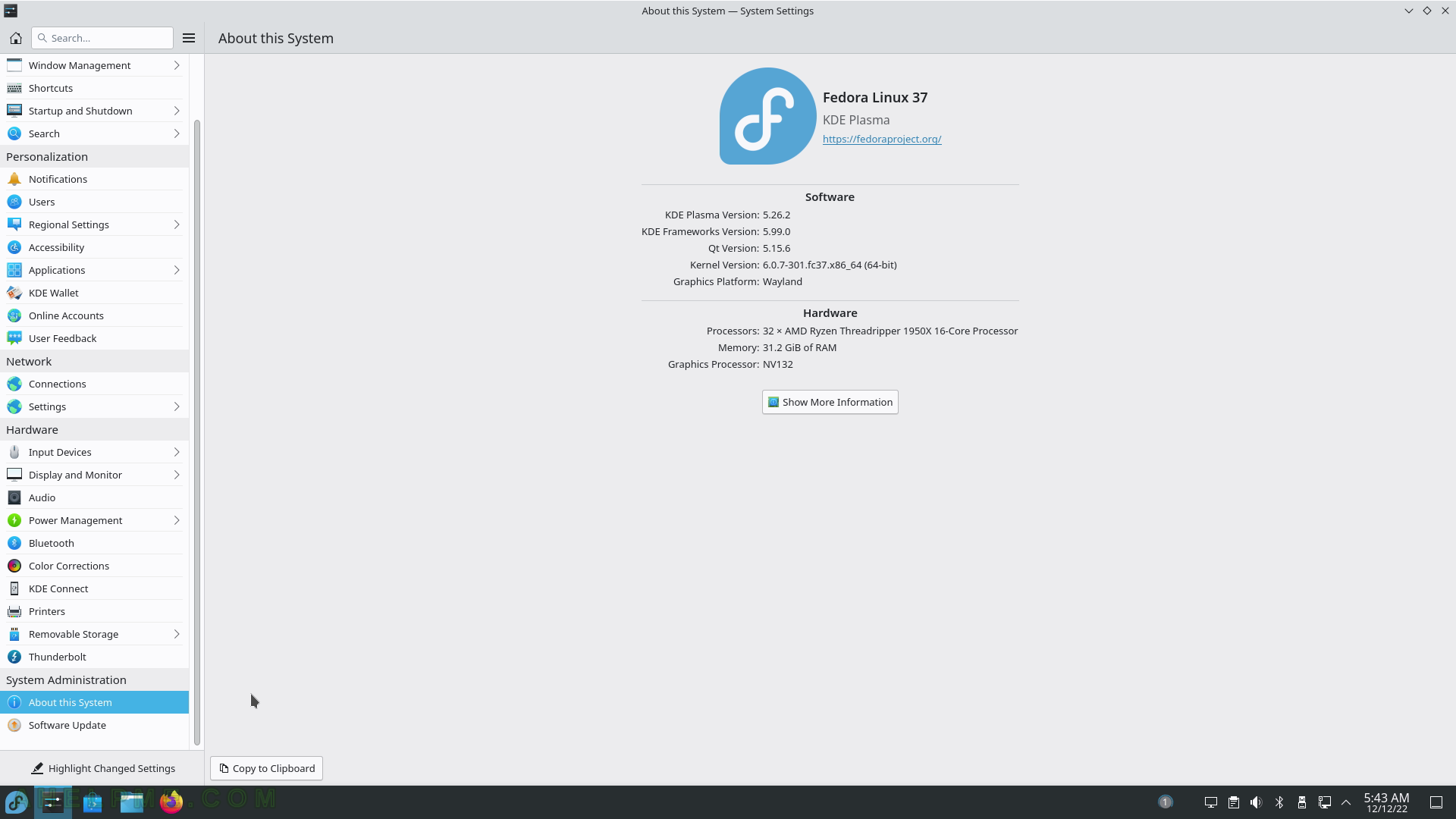Click the Fedora logo image
1456x819 pixels.
767,116
